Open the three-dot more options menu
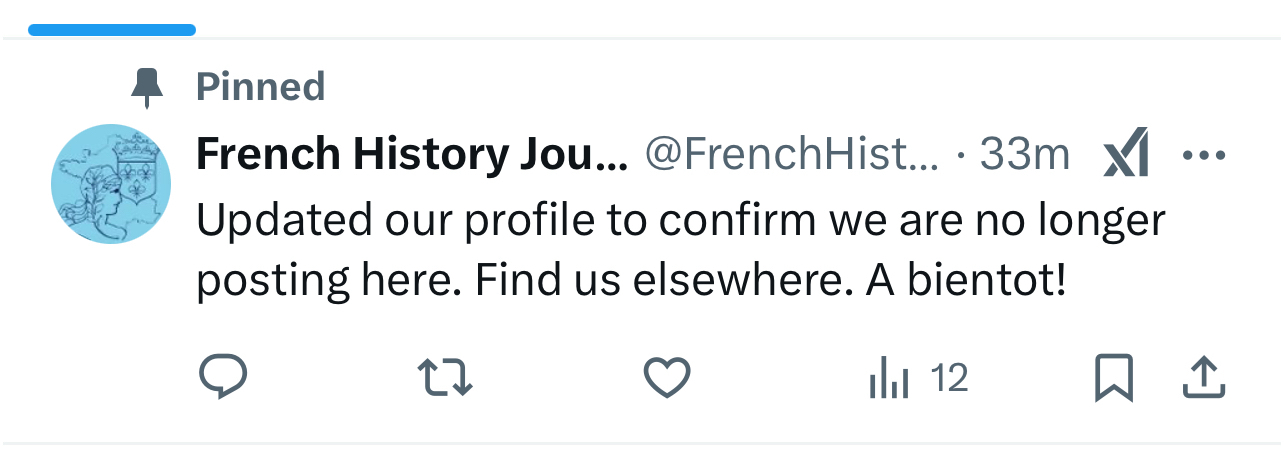The image size is (1284, 450). coord(1203,156)
